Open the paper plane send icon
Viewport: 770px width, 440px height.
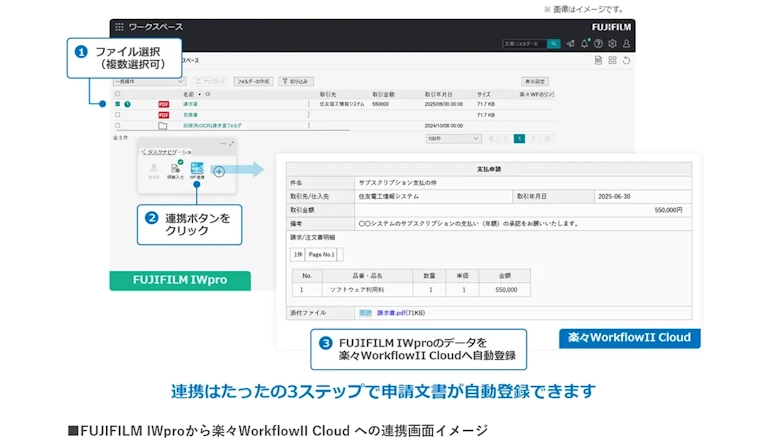point(570,44)
